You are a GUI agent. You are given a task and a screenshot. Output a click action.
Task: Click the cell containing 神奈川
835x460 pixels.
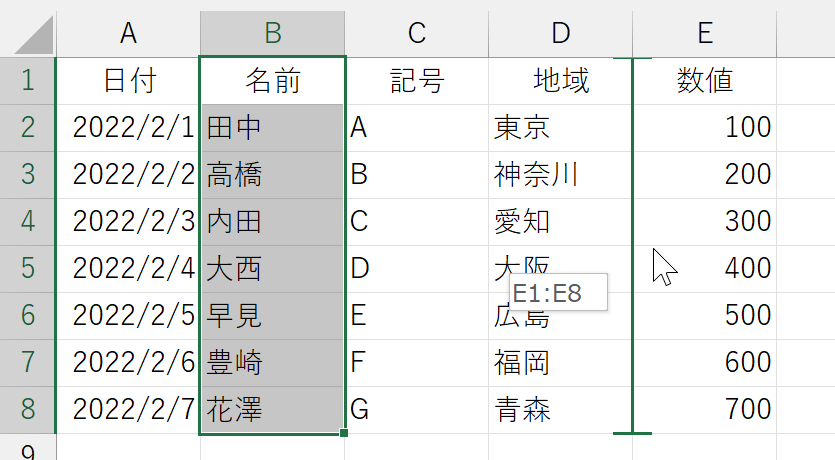560,175
